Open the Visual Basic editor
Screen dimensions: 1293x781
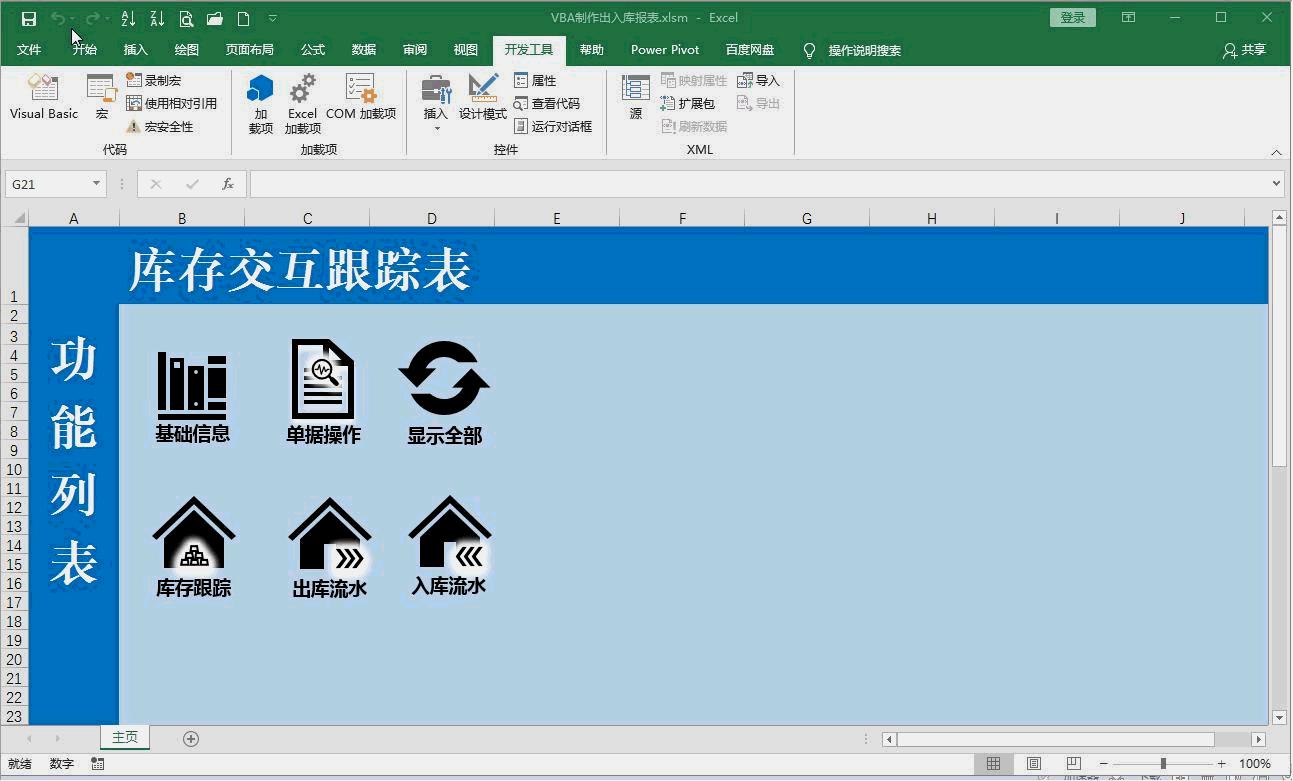[x=43, y=97]
